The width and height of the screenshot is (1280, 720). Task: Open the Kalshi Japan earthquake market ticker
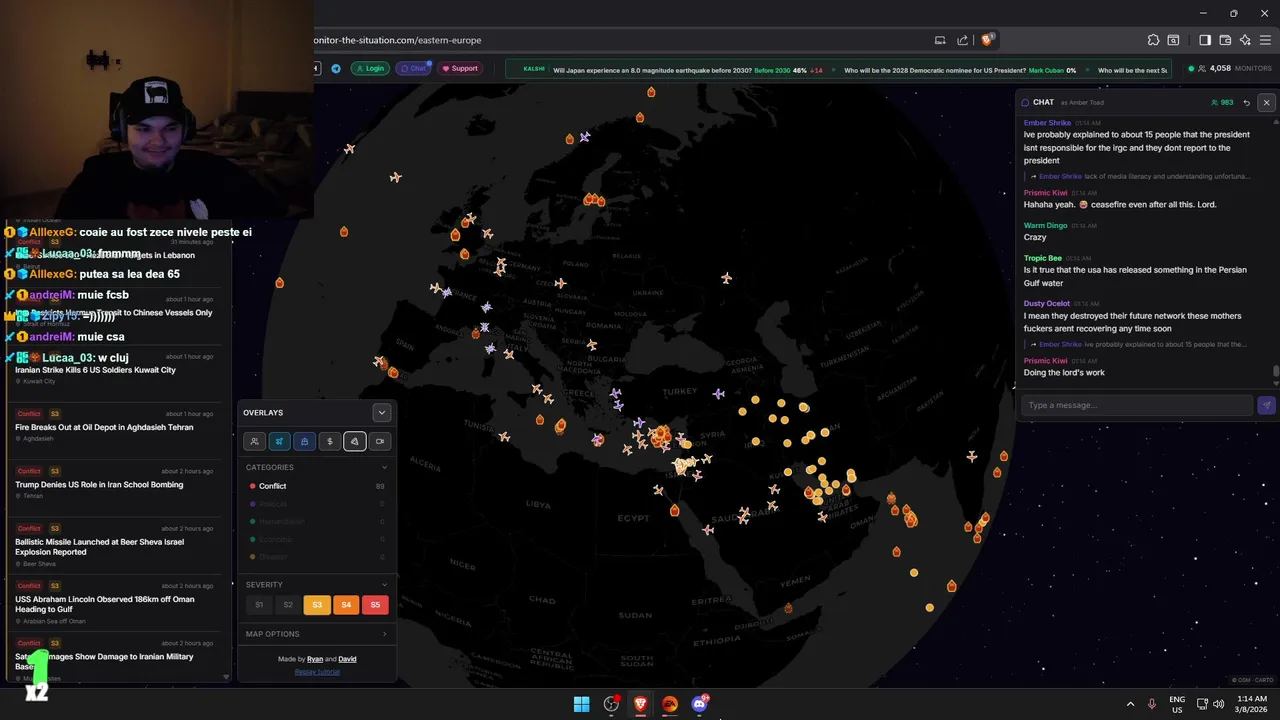686,70
